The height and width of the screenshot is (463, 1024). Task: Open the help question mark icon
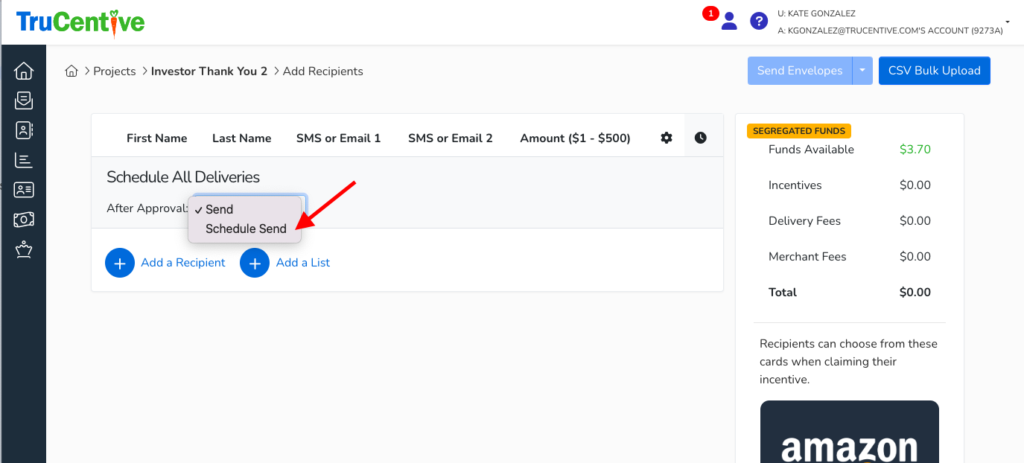coord(759,21)
